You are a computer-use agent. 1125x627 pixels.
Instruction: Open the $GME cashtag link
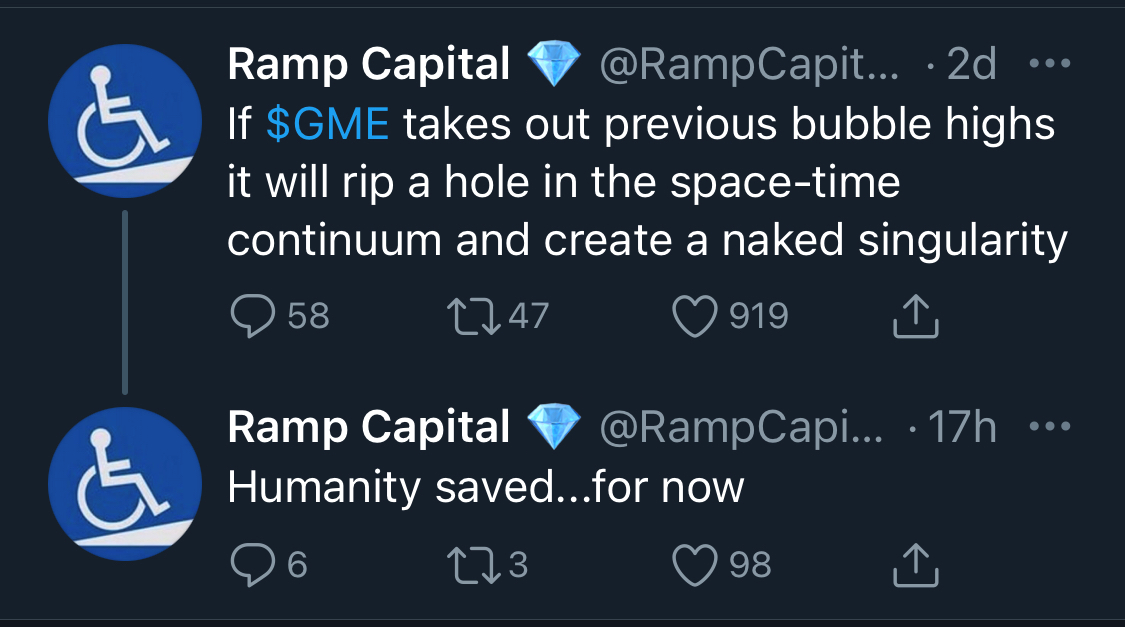[x=328, y=127]
